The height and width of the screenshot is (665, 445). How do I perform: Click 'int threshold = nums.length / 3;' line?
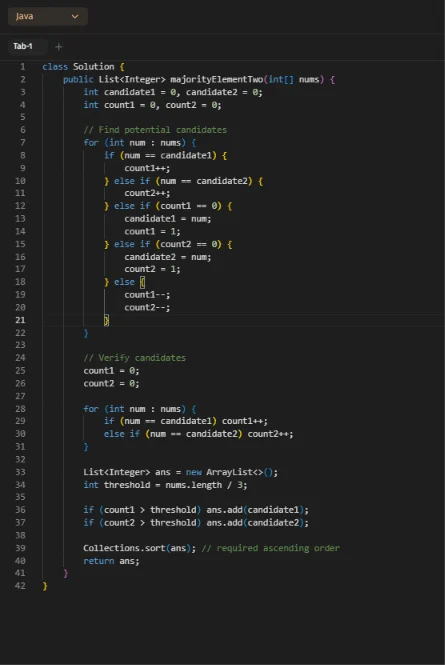point(165,484)
